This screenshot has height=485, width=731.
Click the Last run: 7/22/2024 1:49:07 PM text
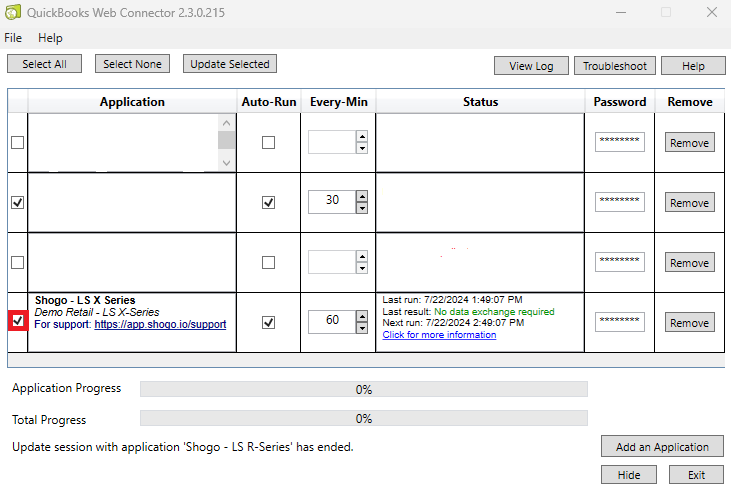(452, 299)
